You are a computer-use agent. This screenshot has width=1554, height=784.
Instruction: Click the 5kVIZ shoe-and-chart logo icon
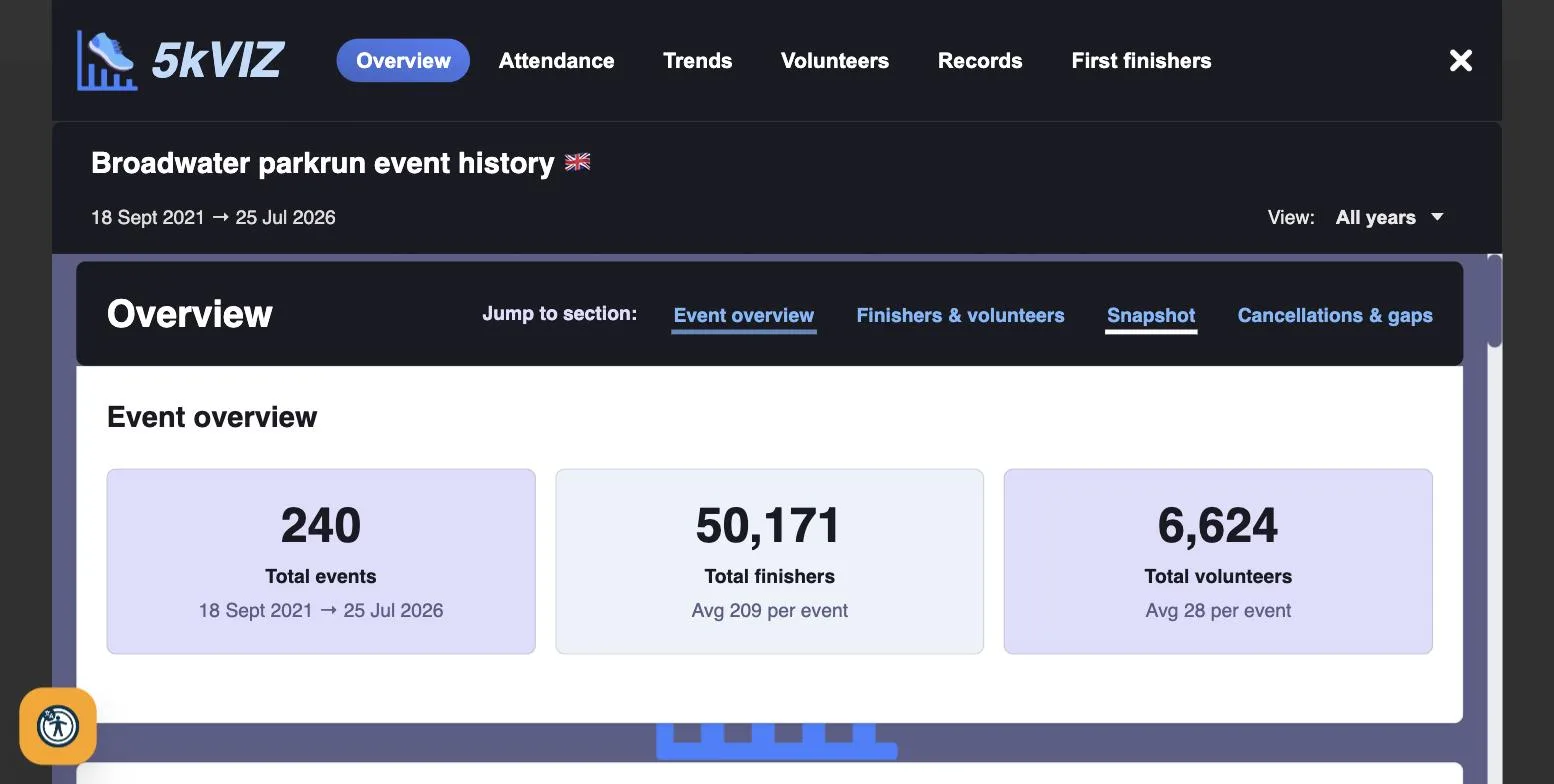click(107, 60)
